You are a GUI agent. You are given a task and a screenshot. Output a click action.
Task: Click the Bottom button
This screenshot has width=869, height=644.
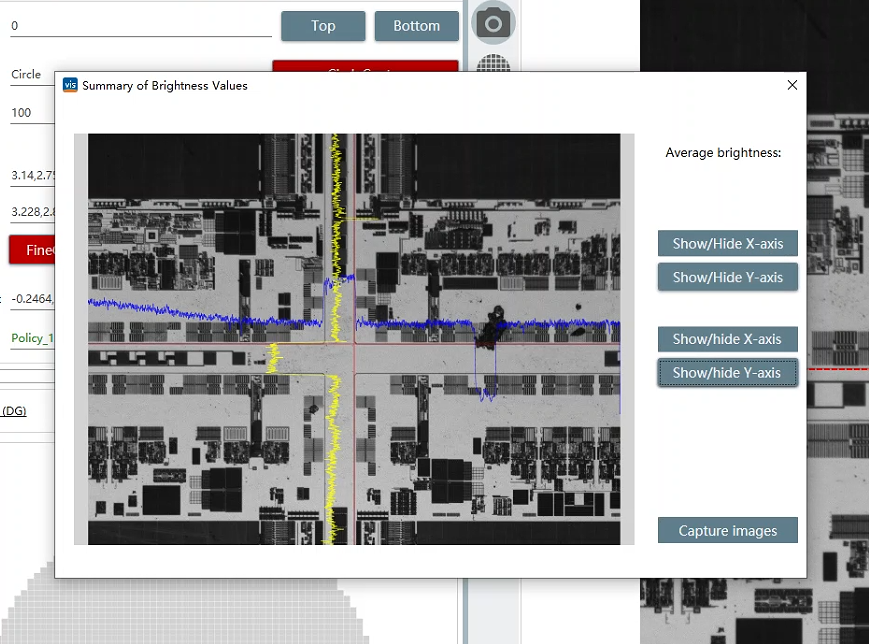coord(416,26)
